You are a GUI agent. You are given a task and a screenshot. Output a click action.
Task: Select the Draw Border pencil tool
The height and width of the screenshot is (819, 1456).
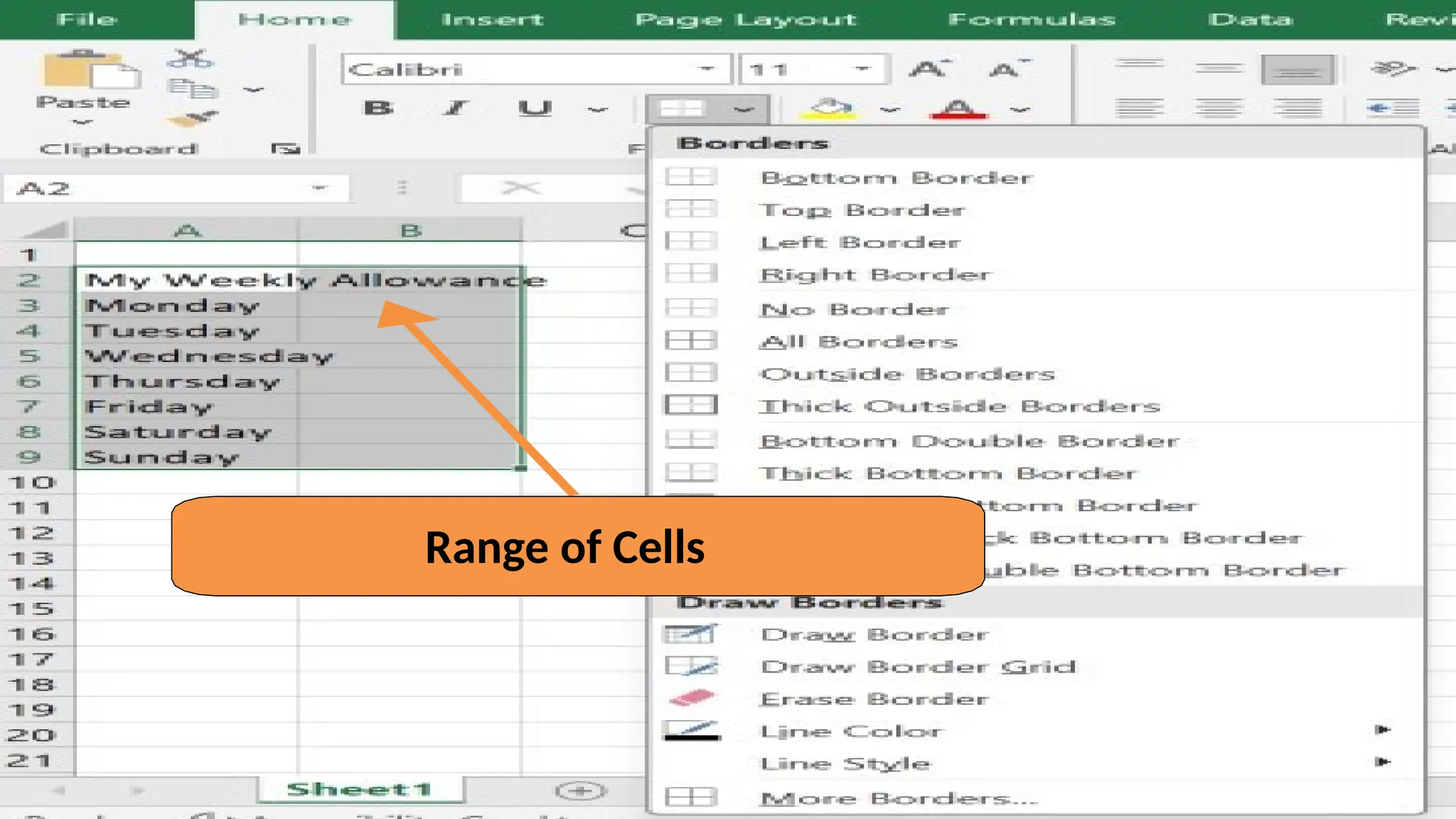pos(1038,634)
